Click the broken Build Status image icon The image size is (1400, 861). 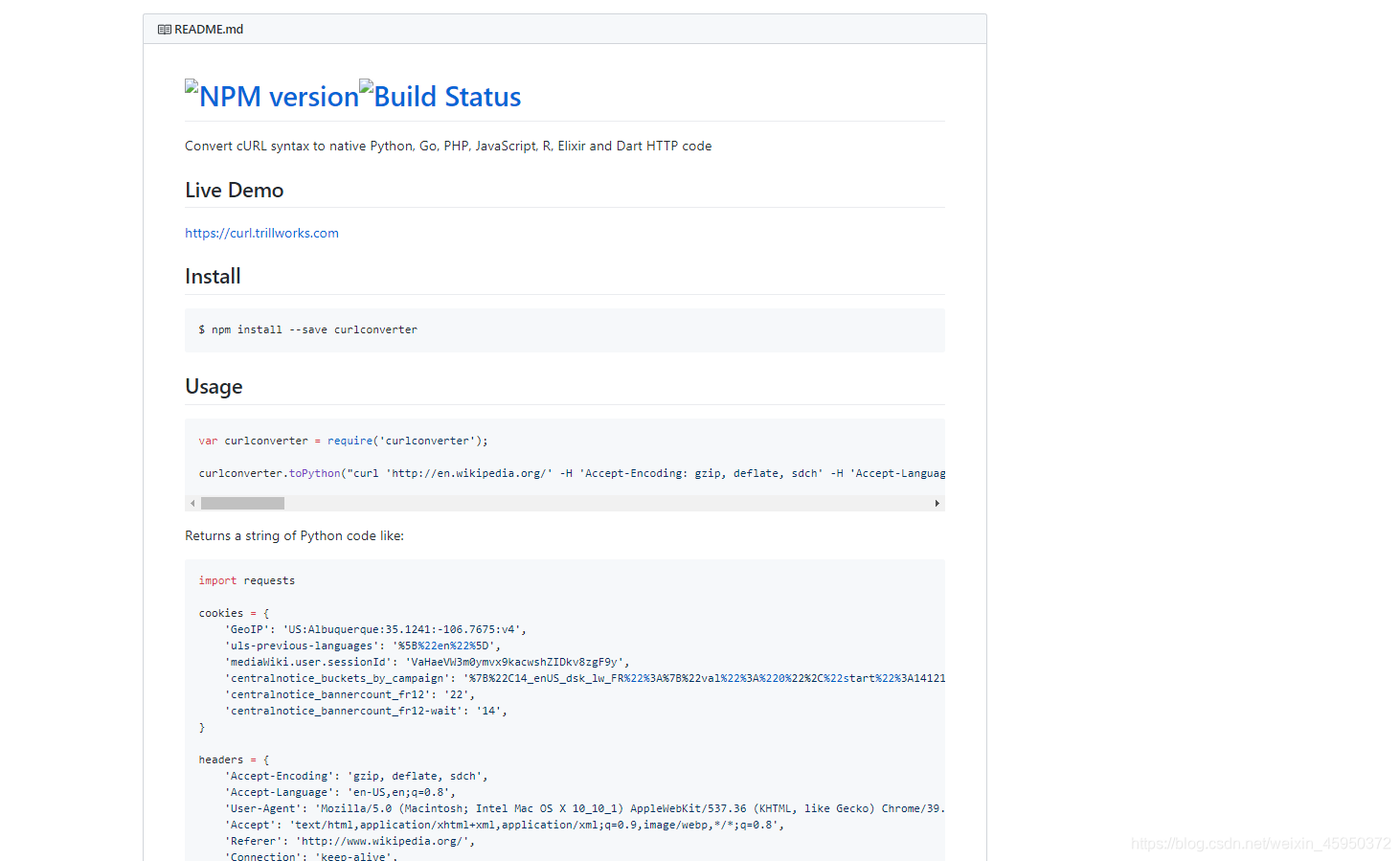[x=366, y=86]
